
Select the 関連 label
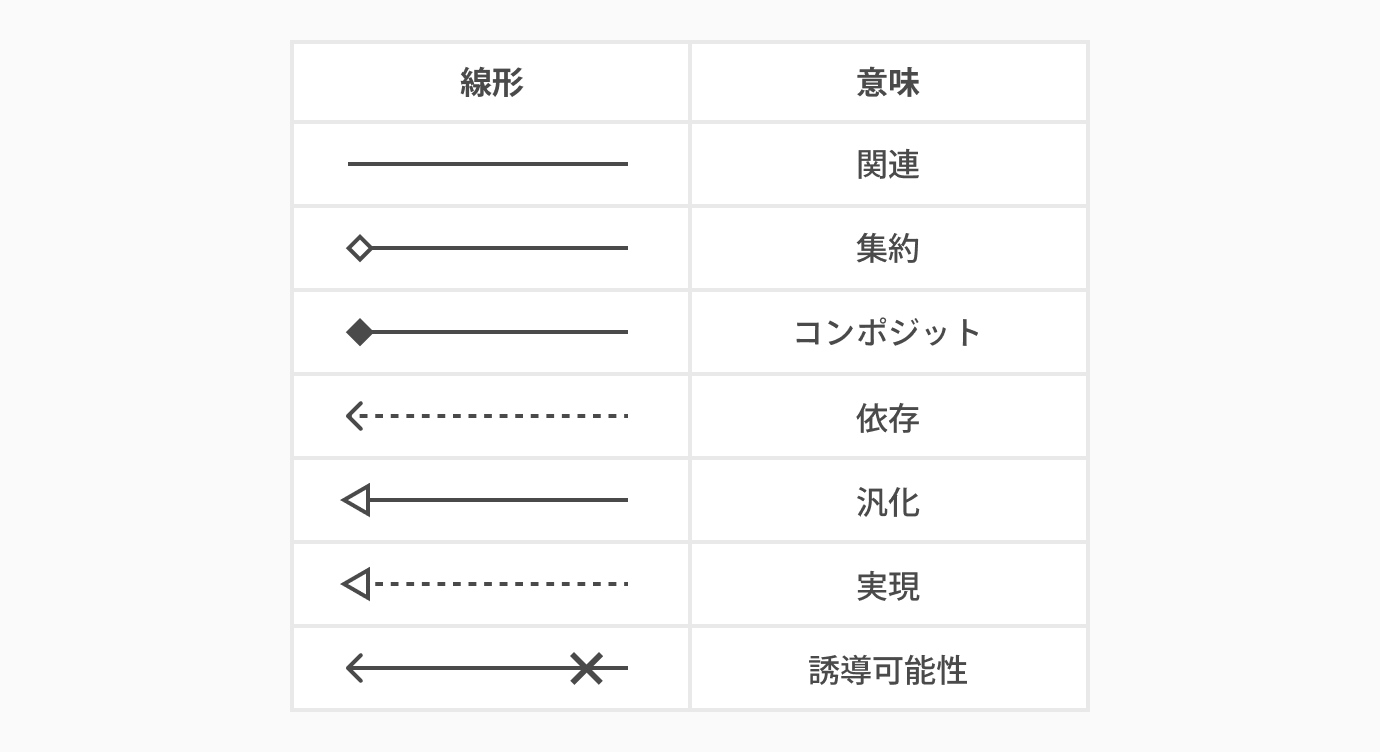888,164
